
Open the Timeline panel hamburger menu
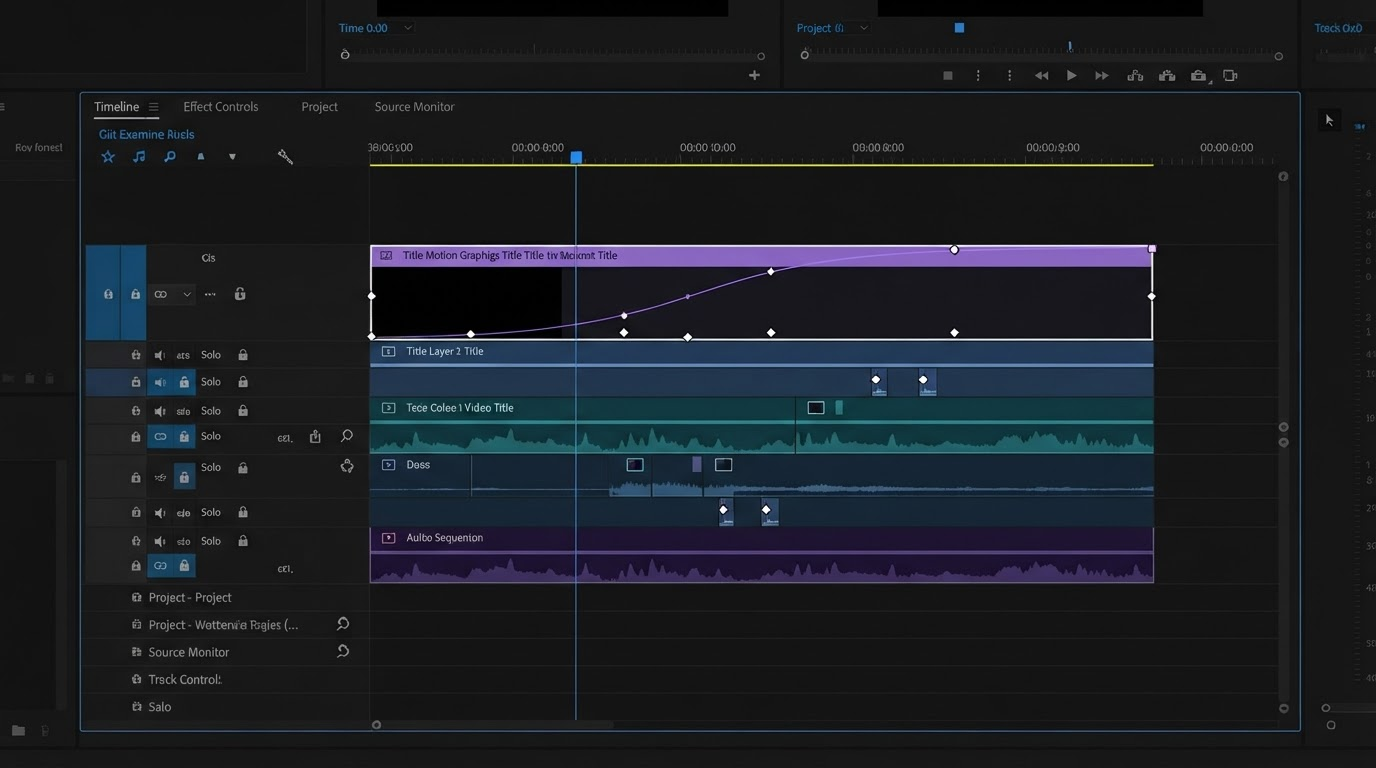pos(153,107)
